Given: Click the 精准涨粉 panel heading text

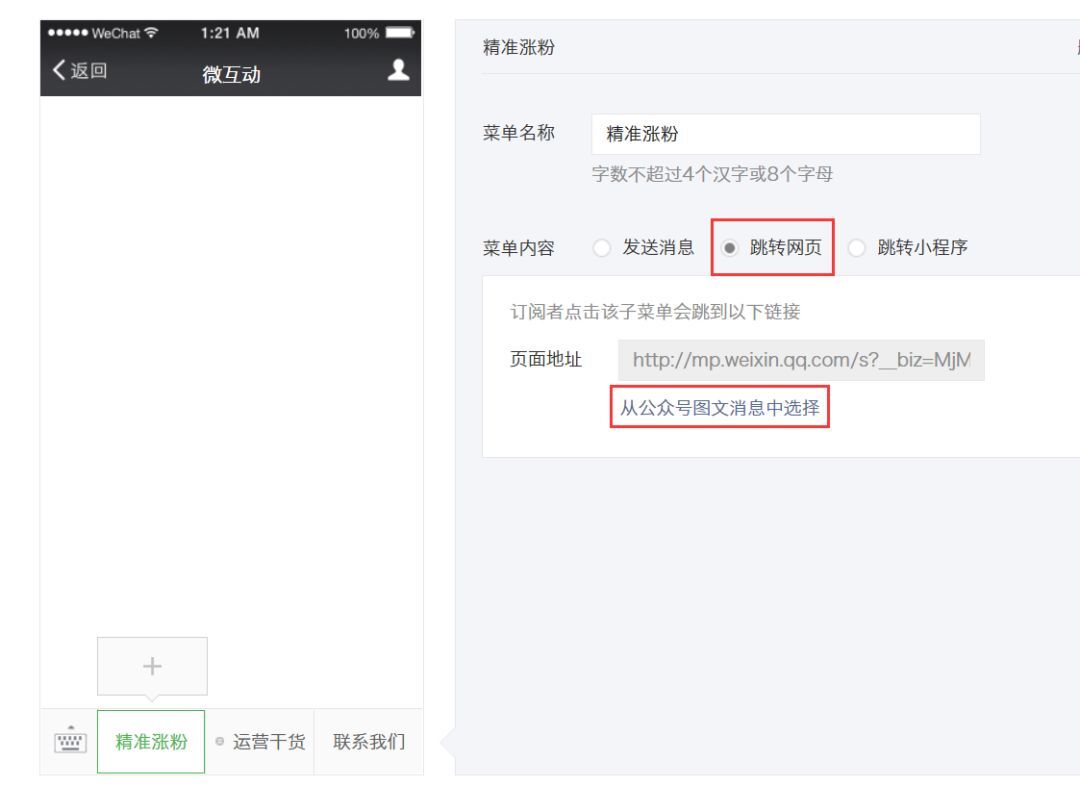Looking at the screenshot, I should pyautogui.click(x=519, y=48).
